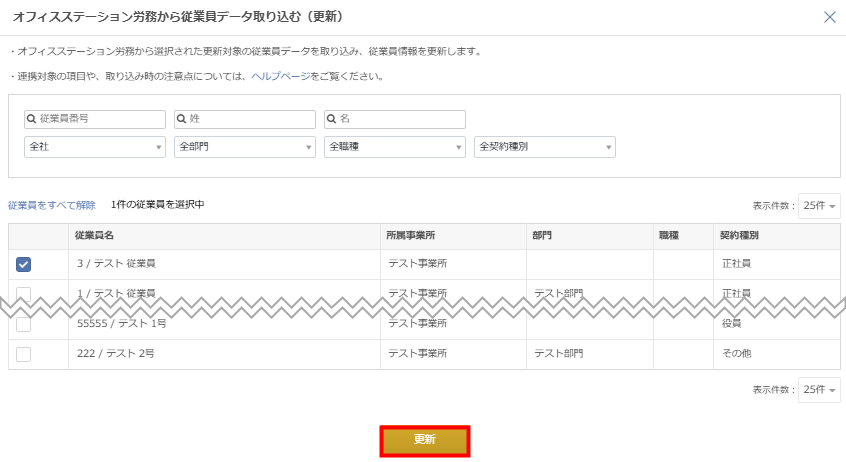The height and width of the screenshot is (462, 846).
Task: Click the 所属事業所 column header
Action: 410,236
